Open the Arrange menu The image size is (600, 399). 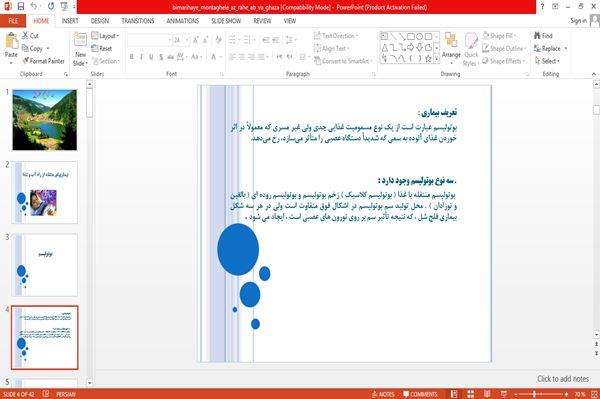click(x=451, y=48)
